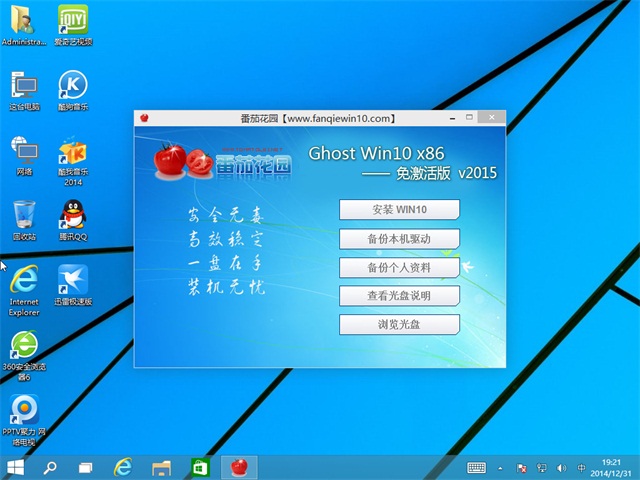This screenshot has width=640, height=480.
Task: Open the 迅雷极速版 desktop shortcut
Action: tap(72, 280)
